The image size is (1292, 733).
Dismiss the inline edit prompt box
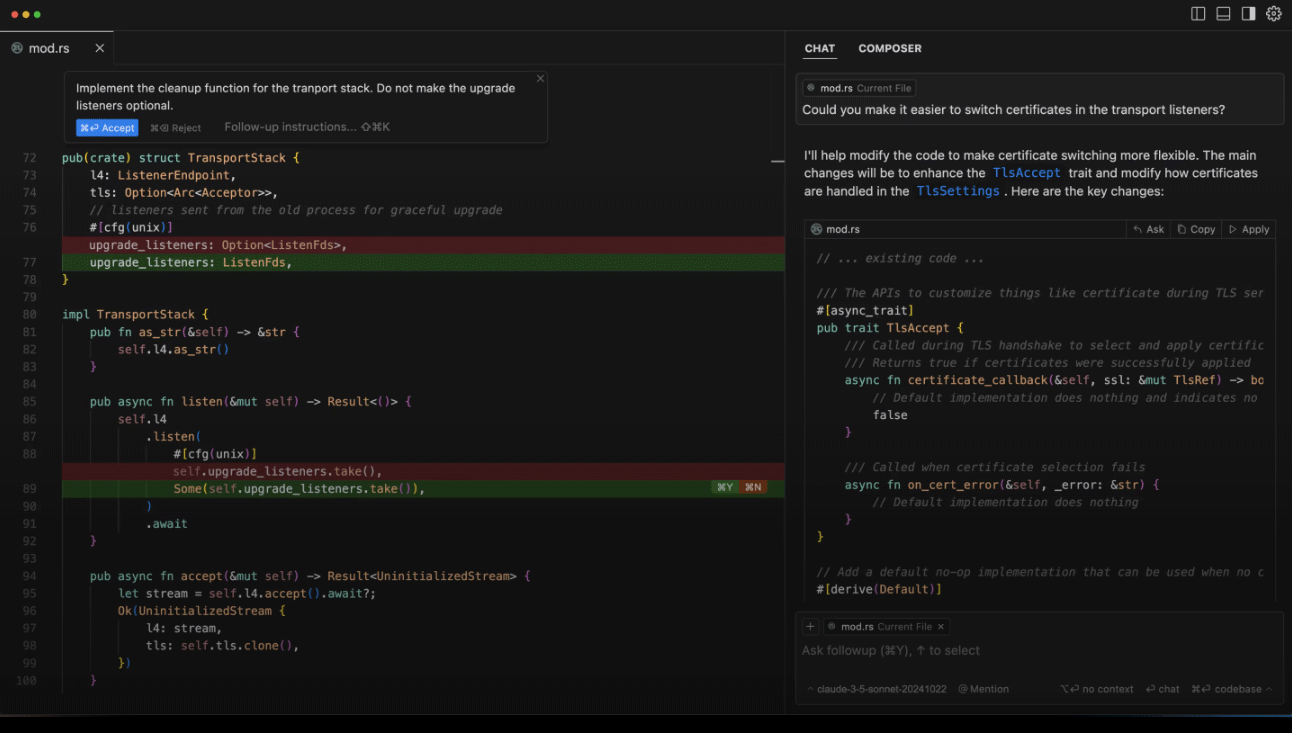(x=540, y=79)
